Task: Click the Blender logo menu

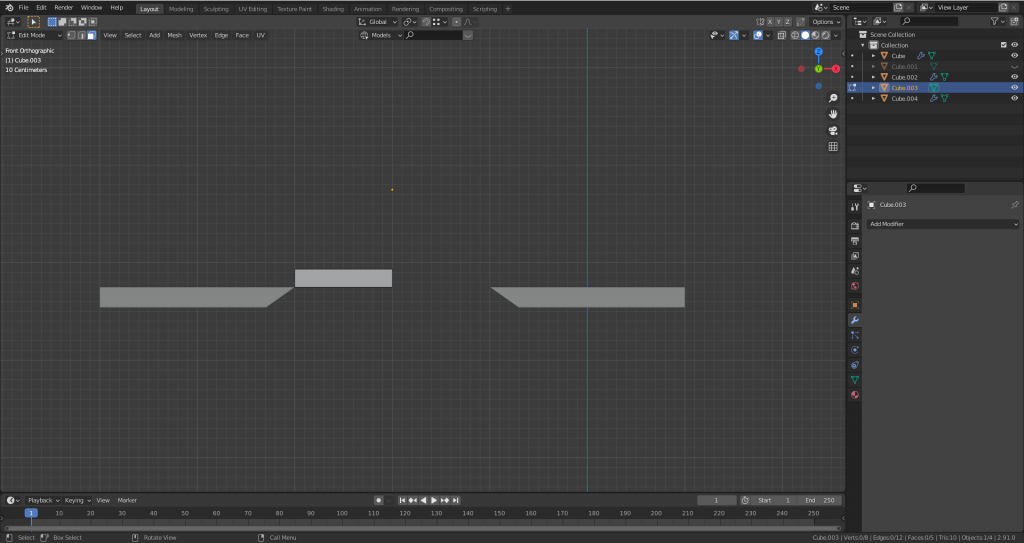Action: pyautogui.click(x=9, y=8)
